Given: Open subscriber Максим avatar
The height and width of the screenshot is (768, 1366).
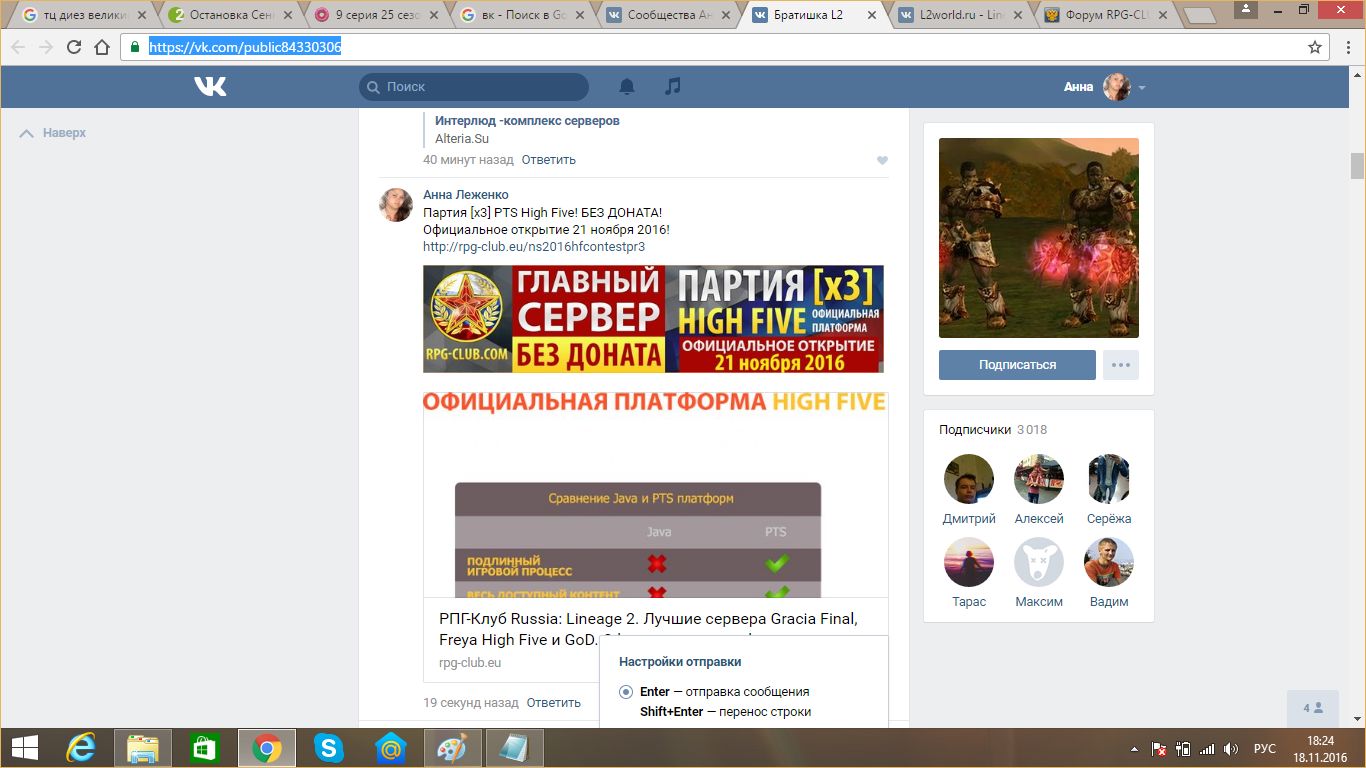Looking at the screenshot, I should (x=1039, y=562).
